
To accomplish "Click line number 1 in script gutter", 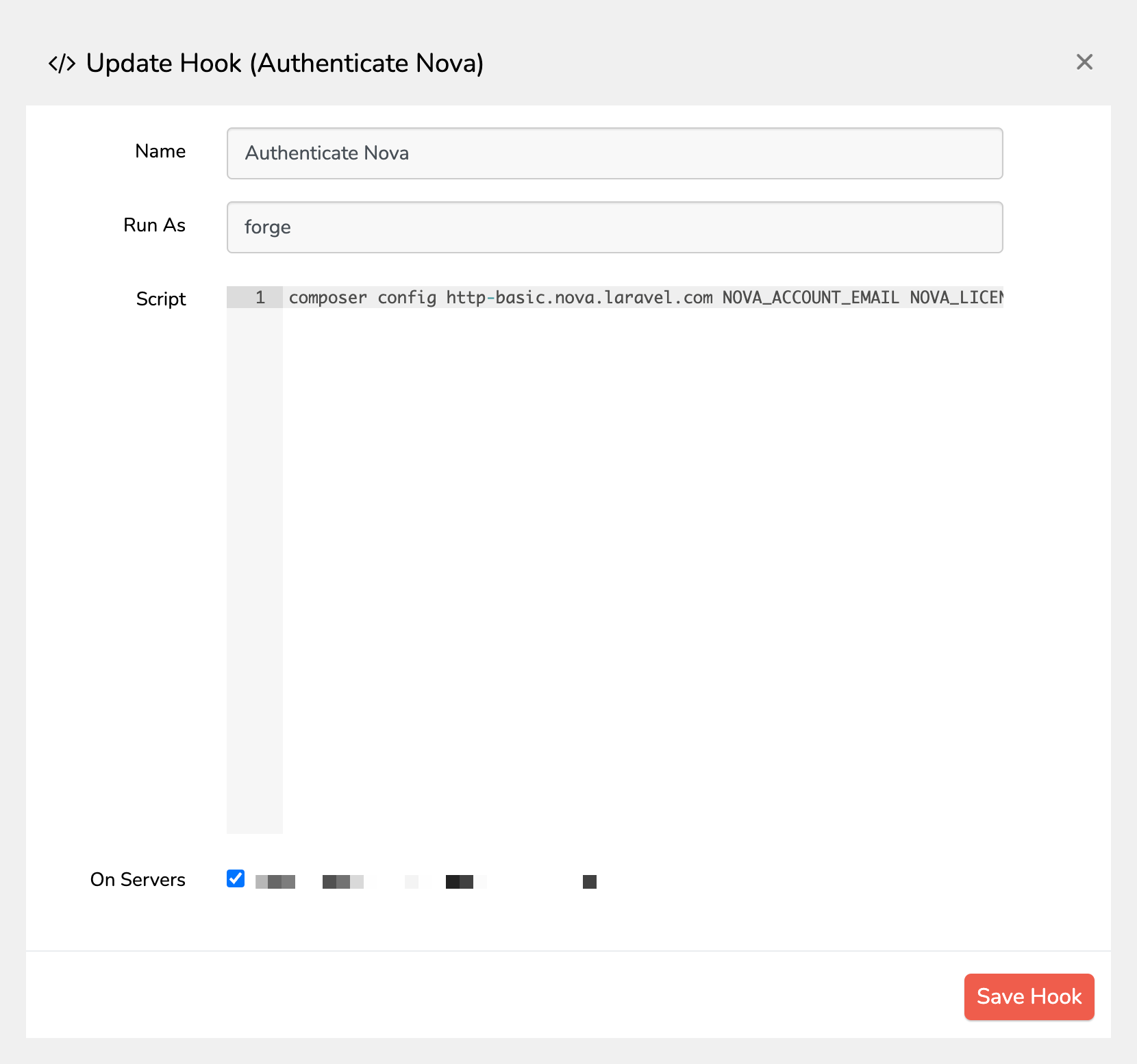I will 260,297.
